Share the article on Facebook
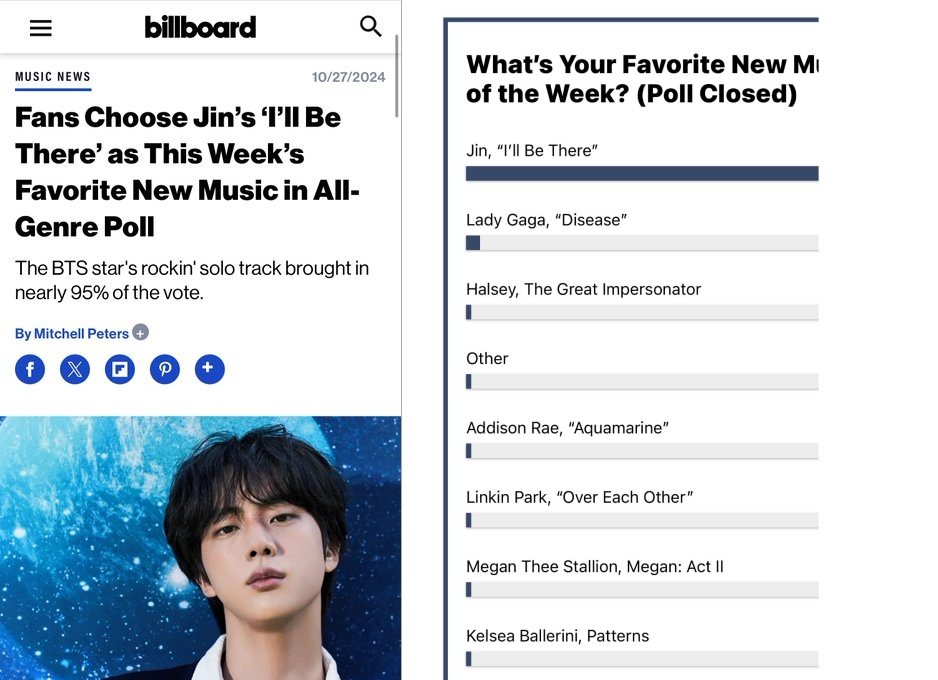 (x=30, y=370)
